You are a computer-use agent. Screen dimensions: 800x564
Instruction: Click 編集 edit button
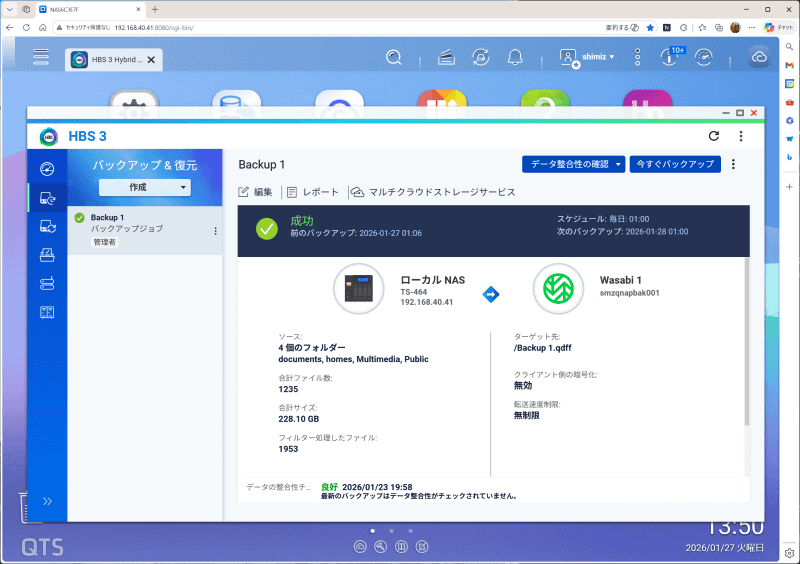(255, 192)
